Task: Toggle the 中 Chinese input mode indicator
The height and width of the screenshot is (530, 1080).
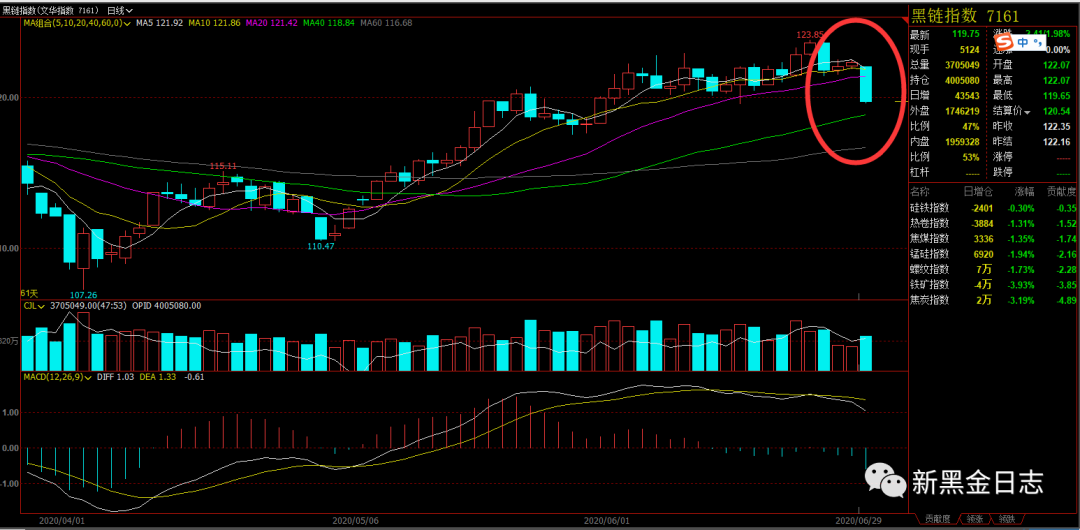Action: [x=1023, y=43]
